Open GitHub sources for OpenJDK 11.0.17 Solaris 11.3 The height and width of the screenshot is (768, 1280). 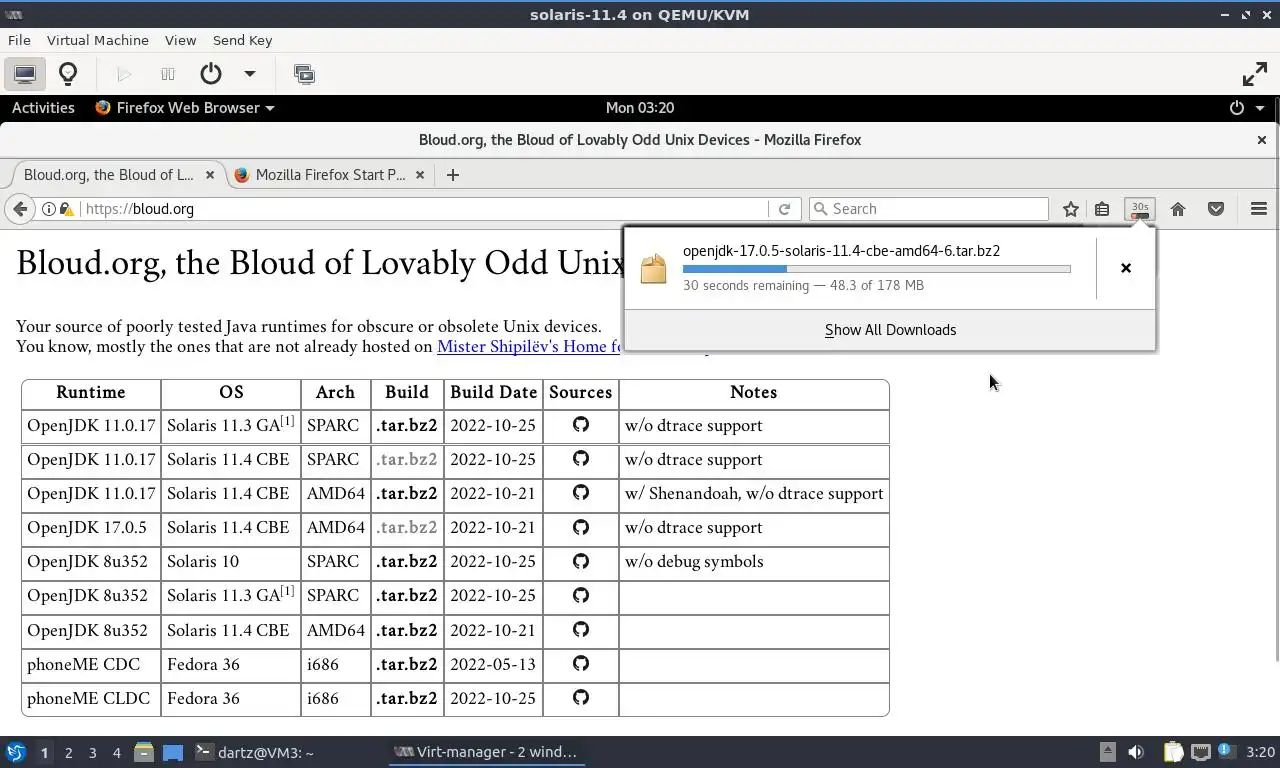(581, 425)
